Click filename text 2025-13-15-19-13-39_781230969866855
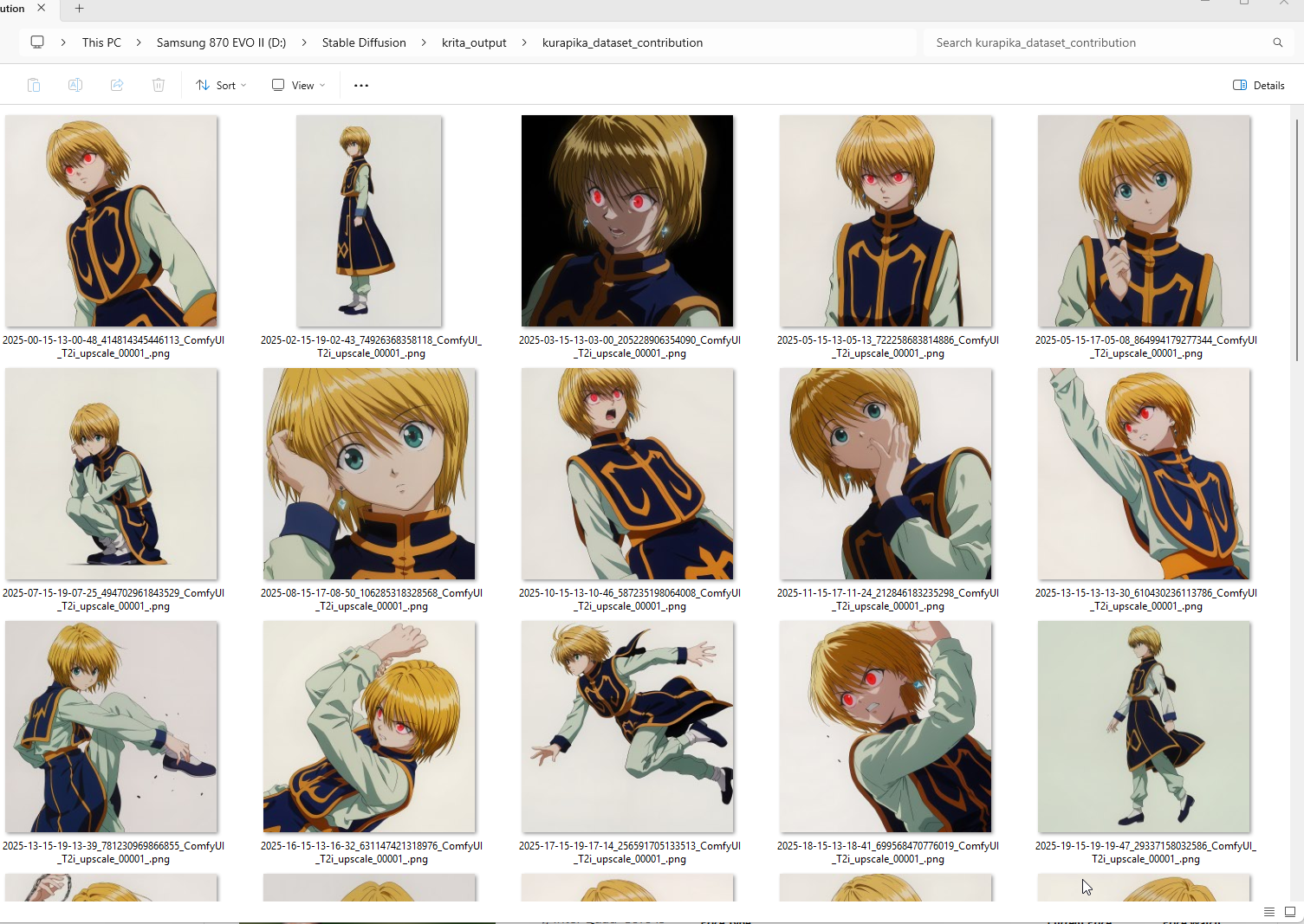 tap(114, 852)
